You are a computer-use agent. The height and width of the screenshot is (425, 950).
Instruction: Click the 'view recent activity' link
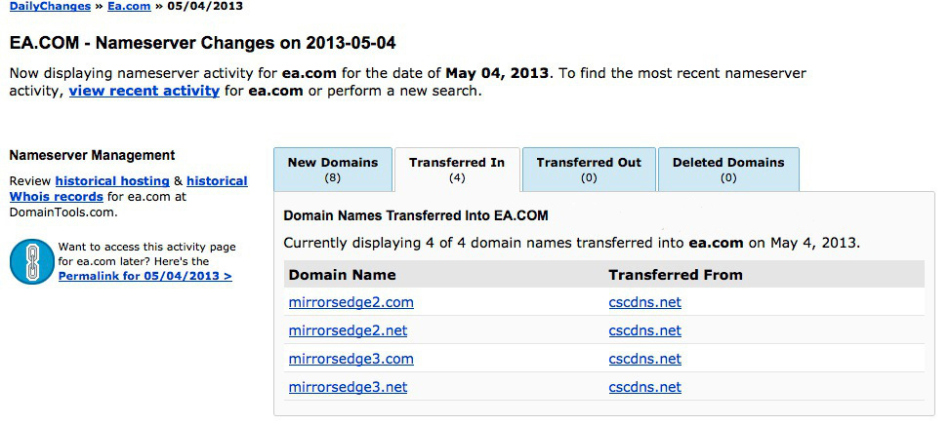(x=144, y=91)
